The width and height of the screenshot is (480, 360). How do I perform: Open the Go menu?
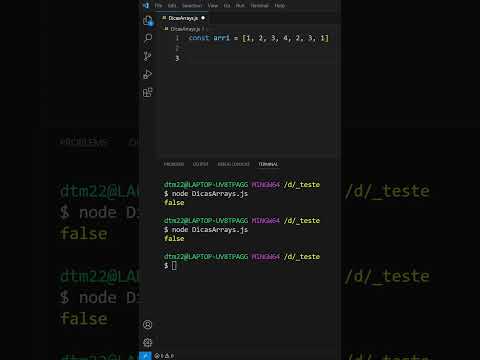pos(227,6)
